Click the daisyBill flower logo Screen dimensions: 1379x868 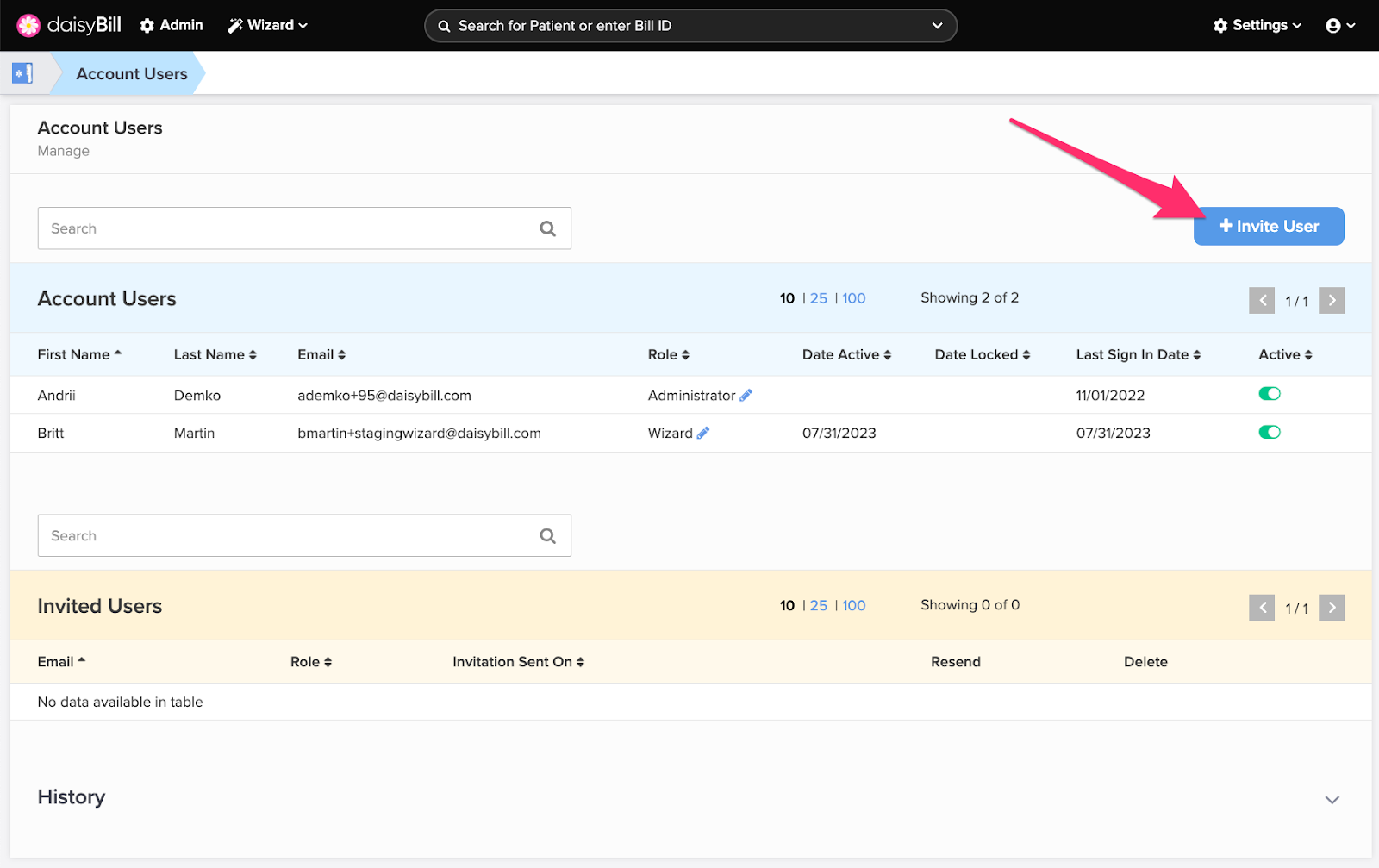28,25
